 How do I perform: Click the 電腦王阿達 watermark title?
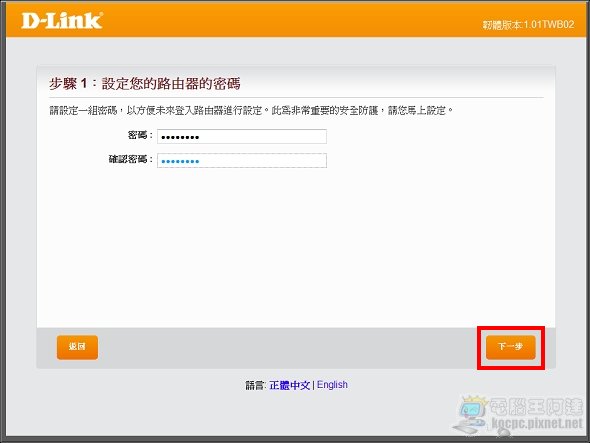click(x=536, y=406)
